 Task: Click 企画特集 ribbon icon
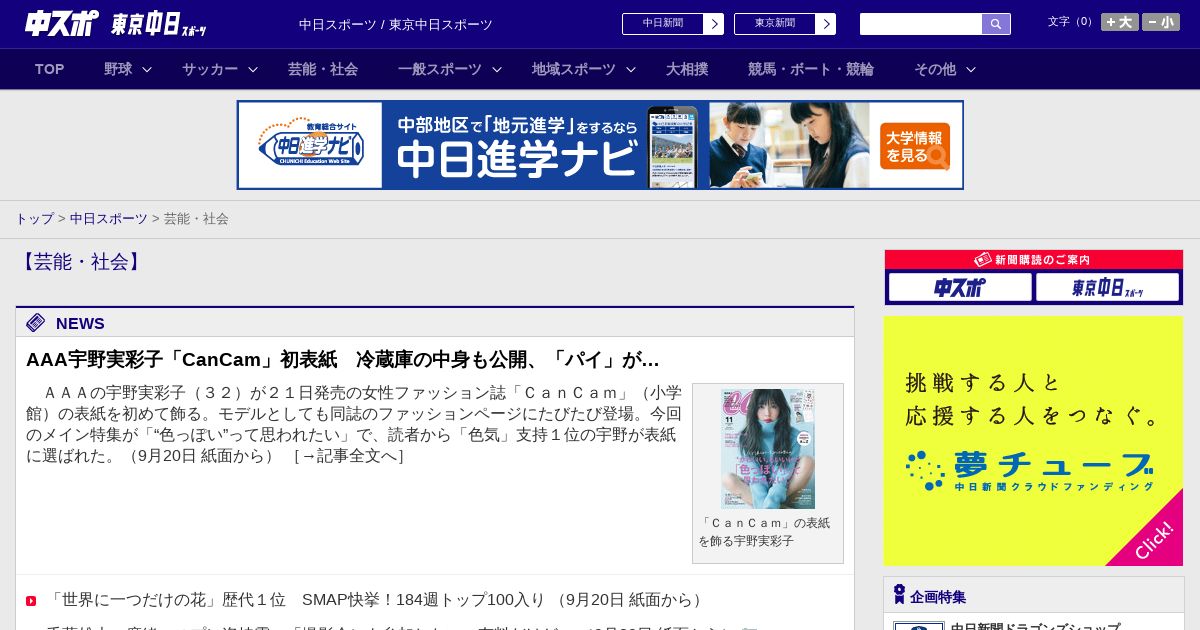(x=899, y=595)
